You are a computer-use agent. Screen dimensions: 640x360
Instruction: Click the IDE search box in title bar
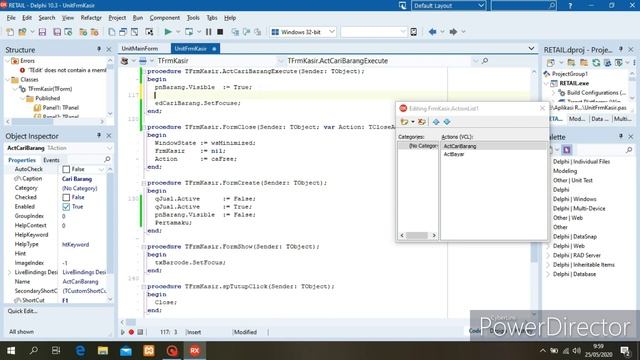coord(524,6)
